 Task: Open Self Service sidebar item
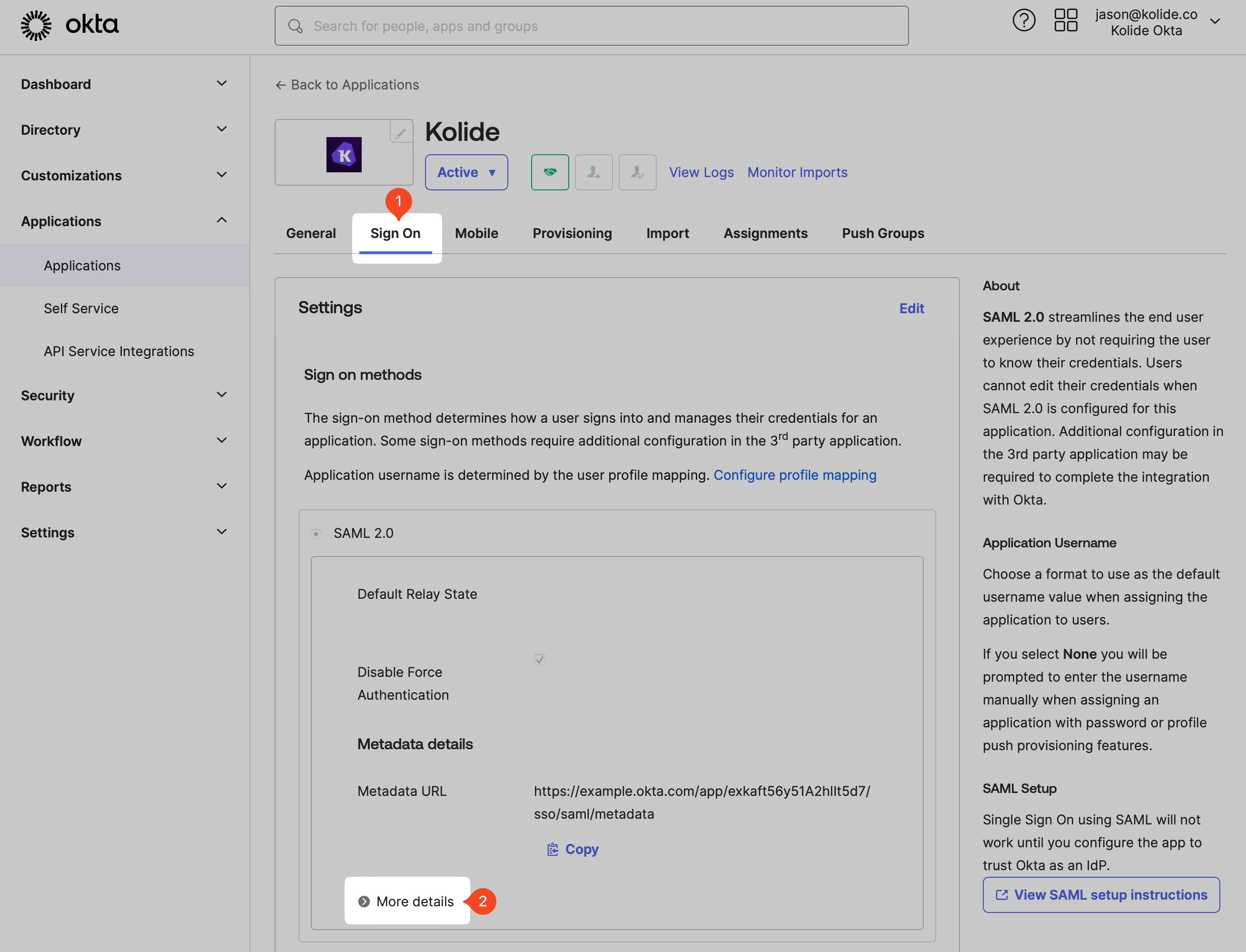point(81,308)
